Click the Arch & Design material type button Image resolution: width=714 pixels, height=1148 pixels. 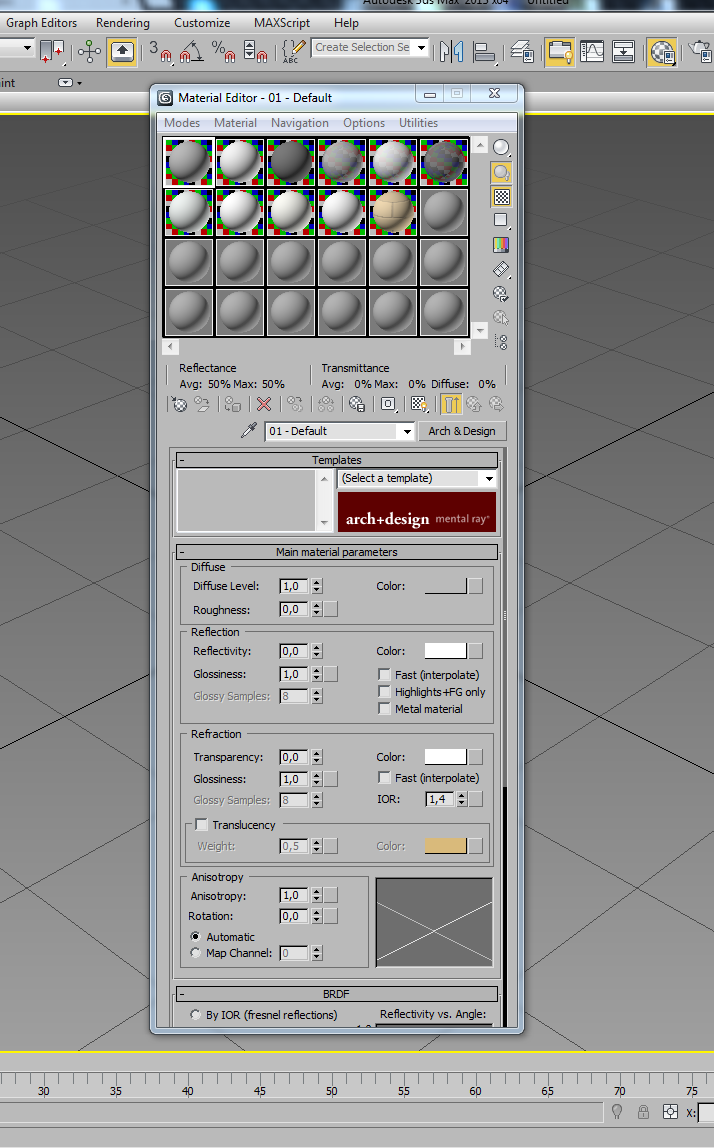coord(461,431)
